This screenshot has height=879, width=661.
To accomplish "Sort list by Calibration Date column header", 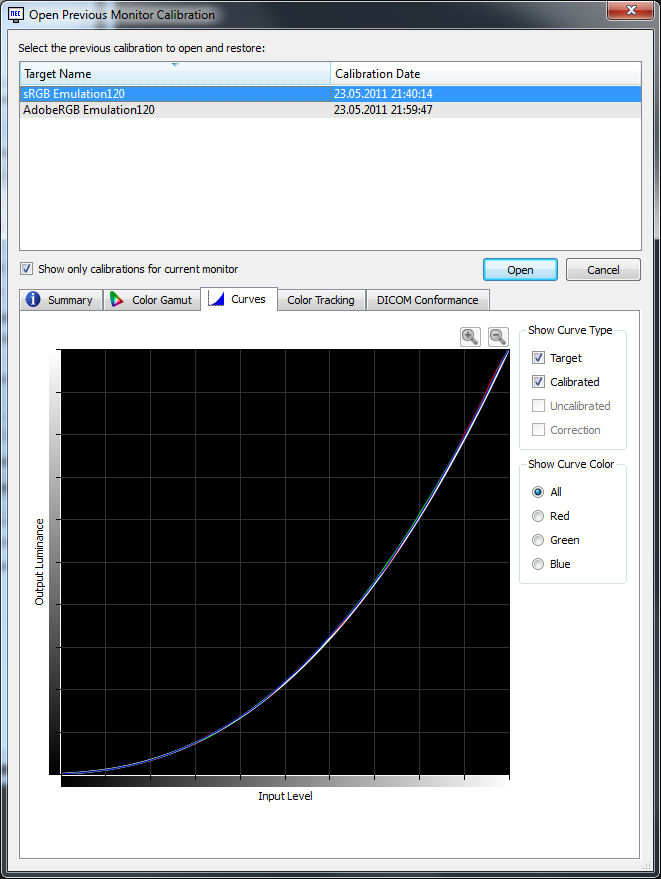I will tap(485, 74).
